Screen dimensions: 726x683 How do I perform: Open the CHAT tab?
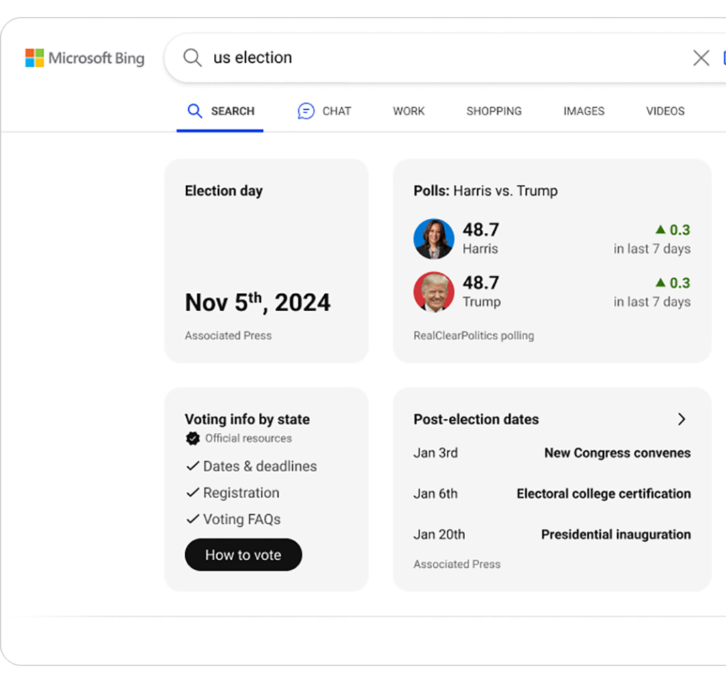click(x=324, y=111)
